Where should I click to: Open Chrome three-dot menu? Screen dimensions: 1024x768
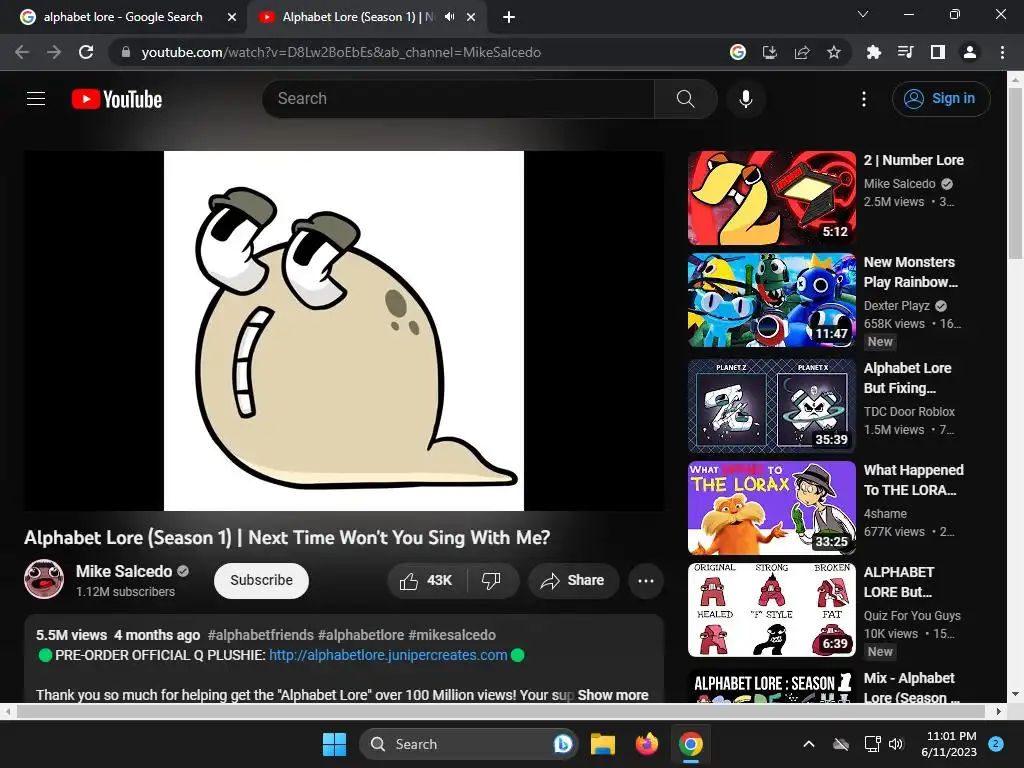tap(1002, 52)
